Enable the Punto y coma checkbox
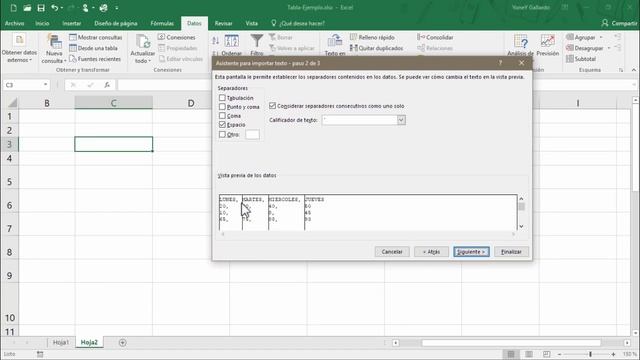 [222, 107]
